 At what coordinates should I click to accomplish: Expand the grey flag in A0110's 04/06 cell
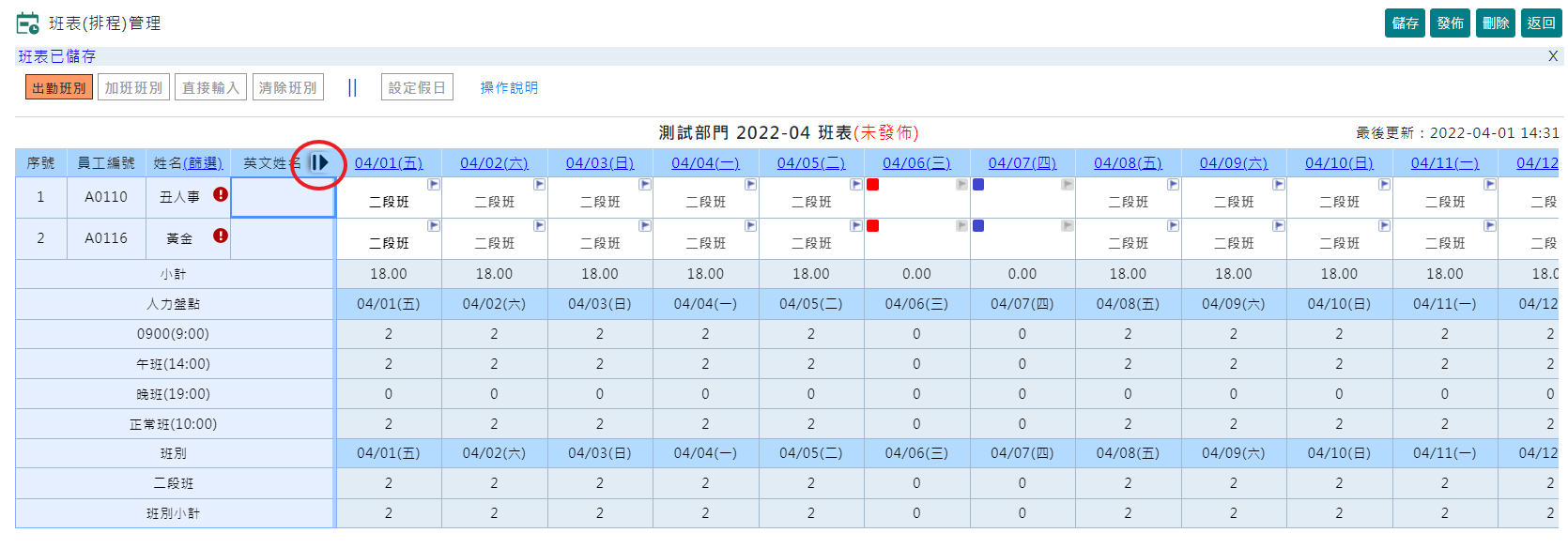(x=961, y=185)
